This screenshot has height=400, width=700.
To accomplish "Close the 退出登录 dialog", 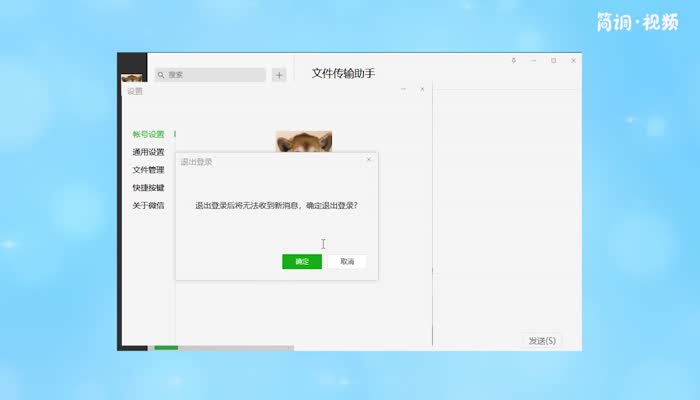I will tap(368, 159).
